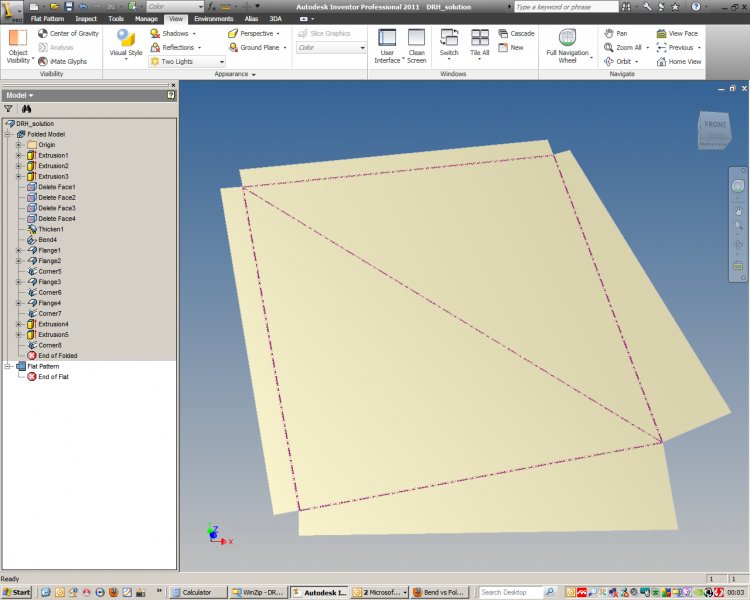
Task: Open Visual Style options
Action: point(126,44)
